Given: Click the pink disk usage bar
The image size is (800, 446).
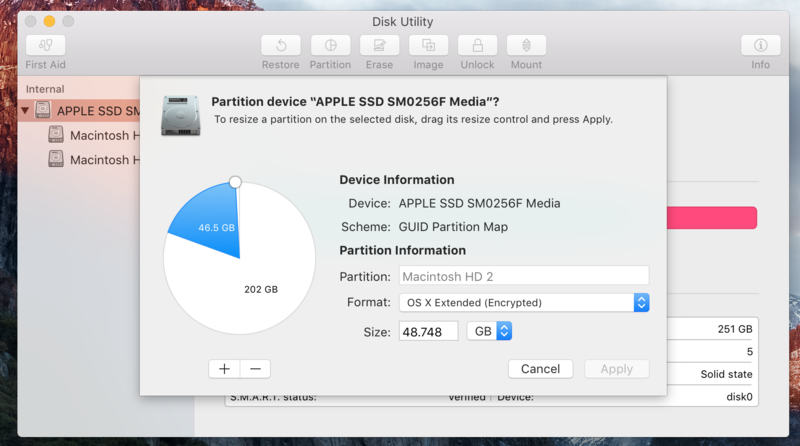Looking at the screenshot, I should pyautogui.click(x=712, y=218).
